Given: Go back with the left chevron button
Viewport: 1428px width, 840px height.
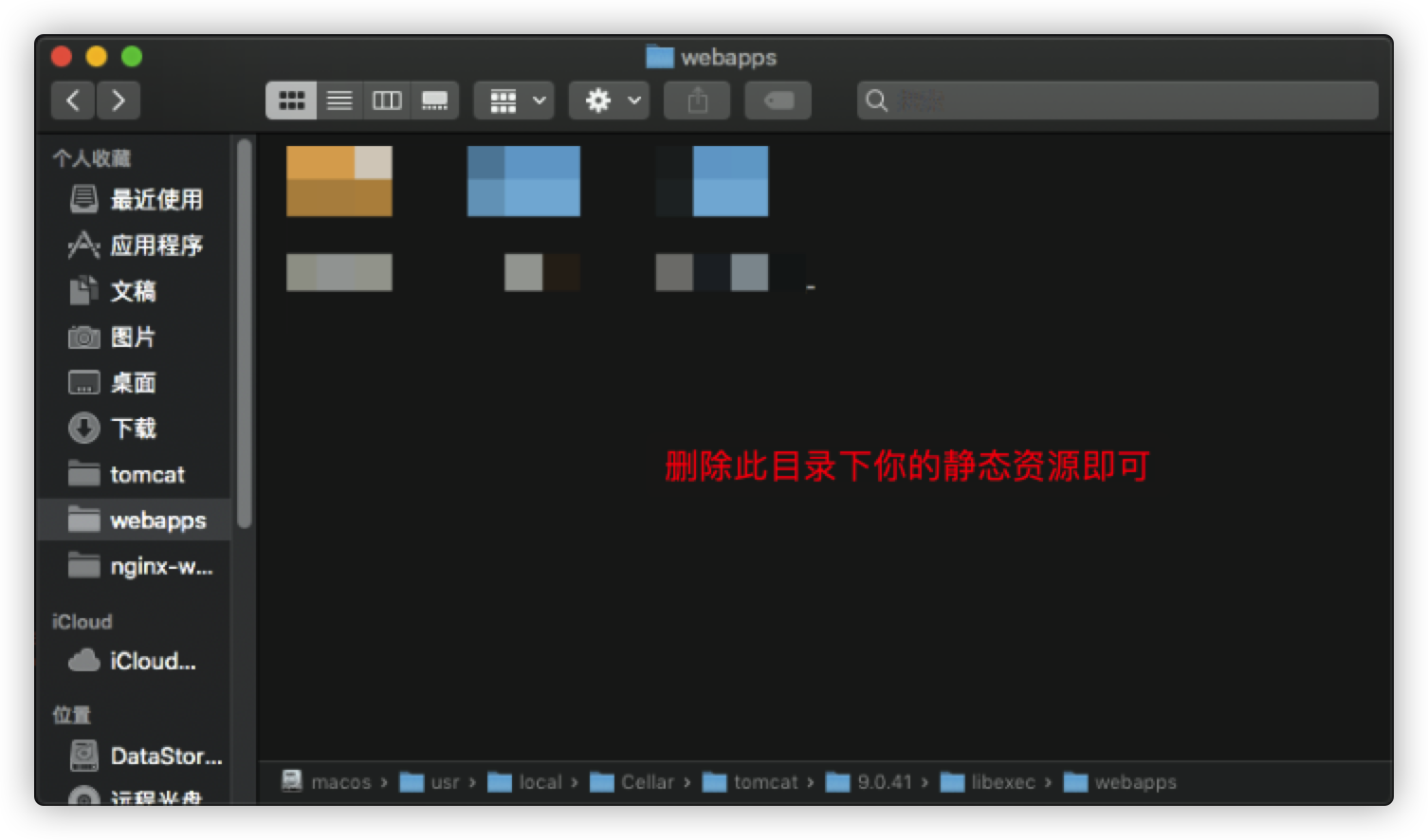Looking at the screenshot, I should tap(73, 100).
